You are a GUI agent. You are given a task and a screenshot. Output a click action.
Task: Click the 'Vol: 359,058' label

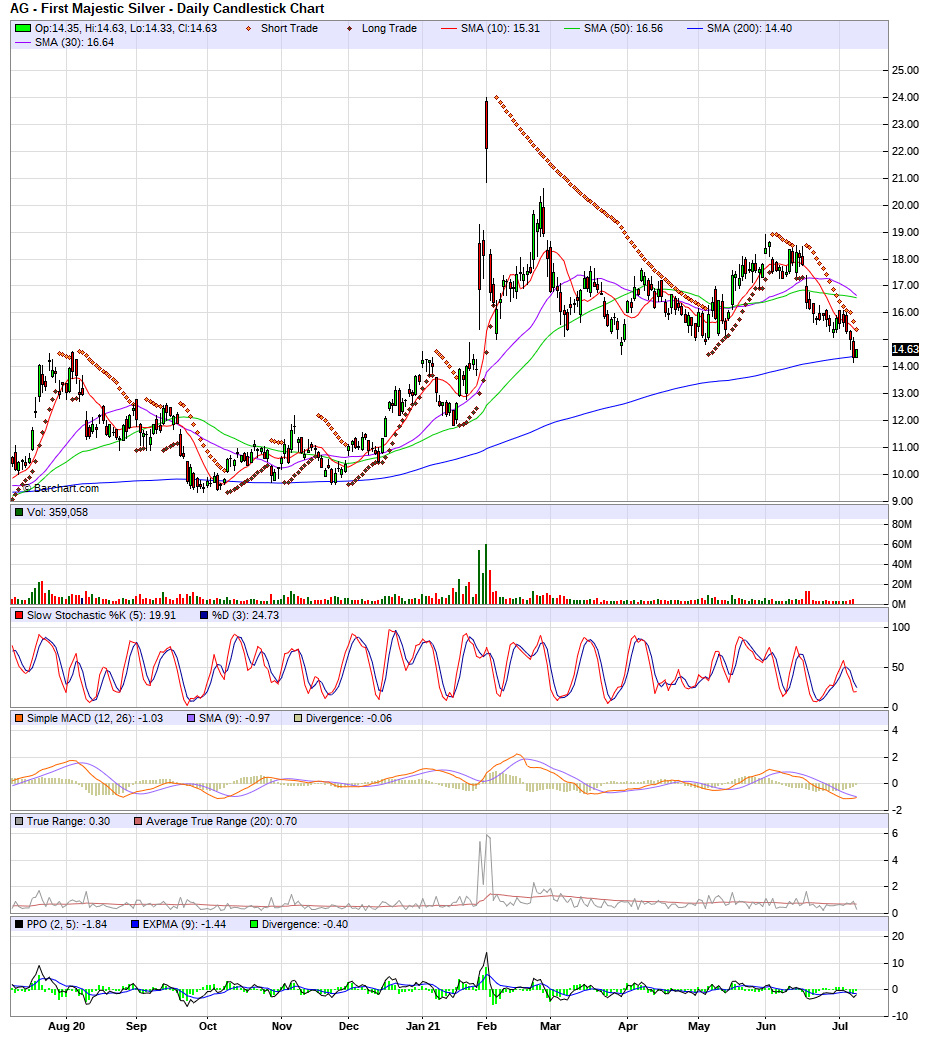(x=57, y=512)
